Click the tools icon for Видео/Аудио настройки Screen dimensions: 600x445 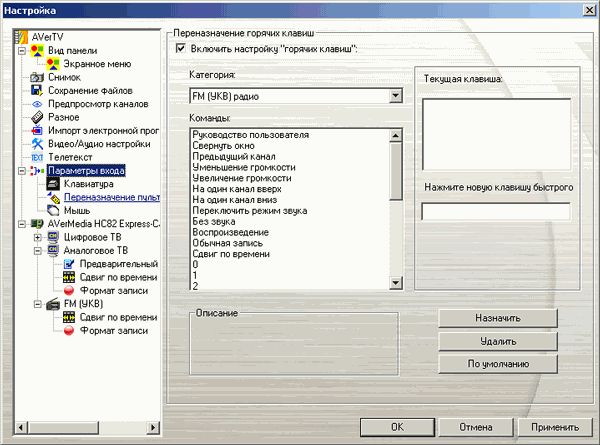tap(37, 144)
